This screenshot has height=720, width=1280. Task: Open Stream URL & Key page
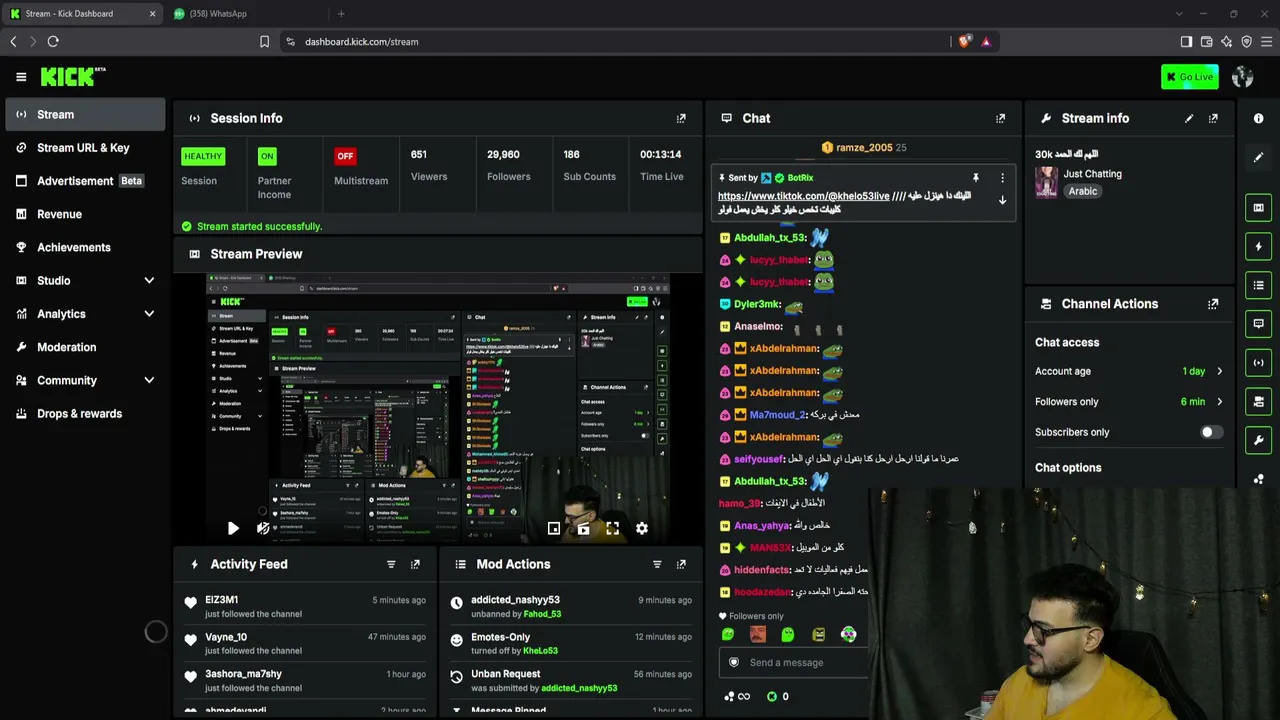(85, 148)
